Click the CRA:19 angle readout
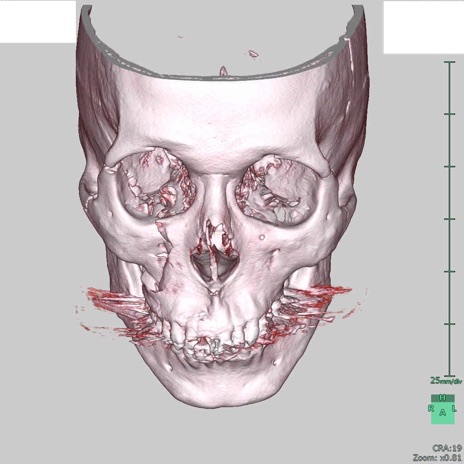The height and width of the screenshot is (464, 464). (447, 448)
